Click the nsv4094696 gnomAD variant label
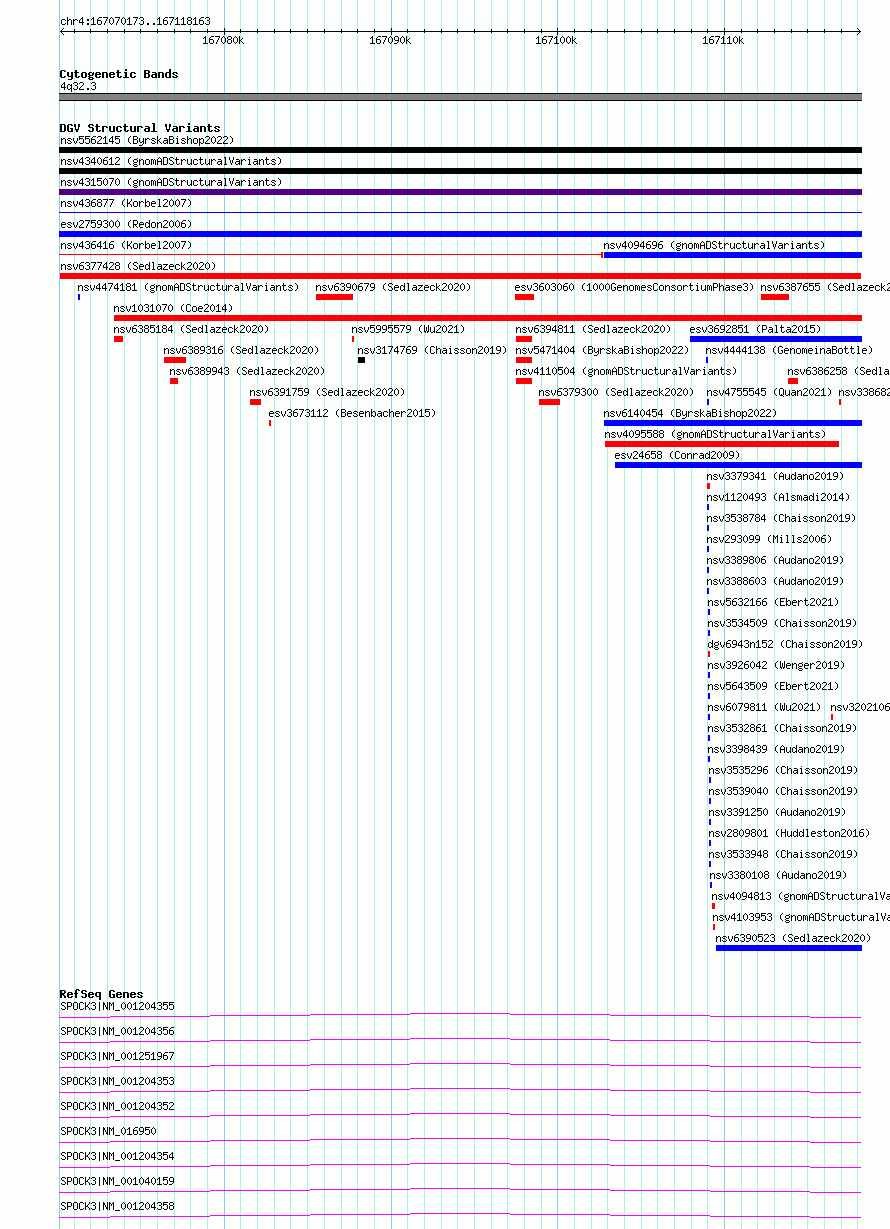This screenshot has height=1229, width=890. click(x=714, y=245)
